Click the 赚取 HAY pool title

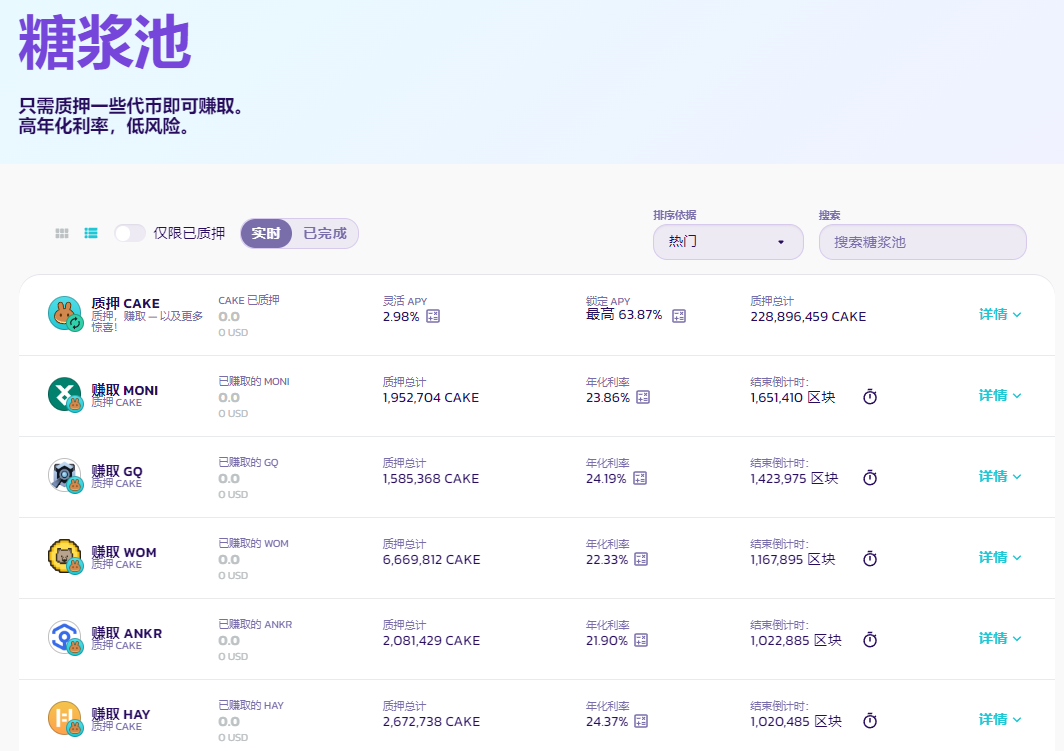pyautogui.click(x=121, y=714)
